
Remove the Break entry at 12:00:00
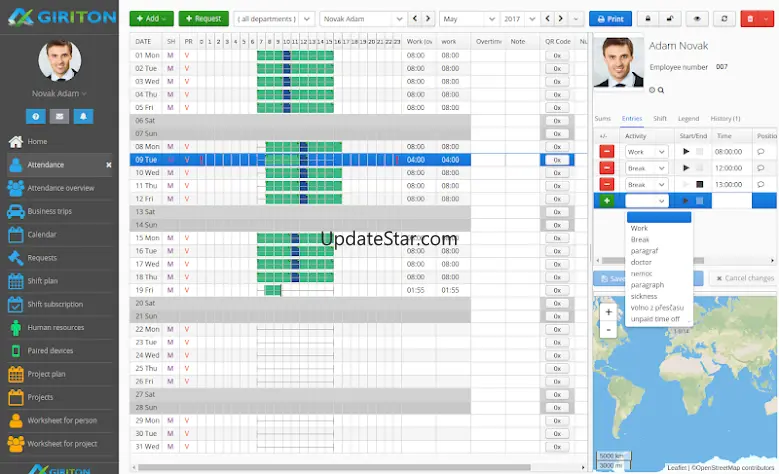607,168
